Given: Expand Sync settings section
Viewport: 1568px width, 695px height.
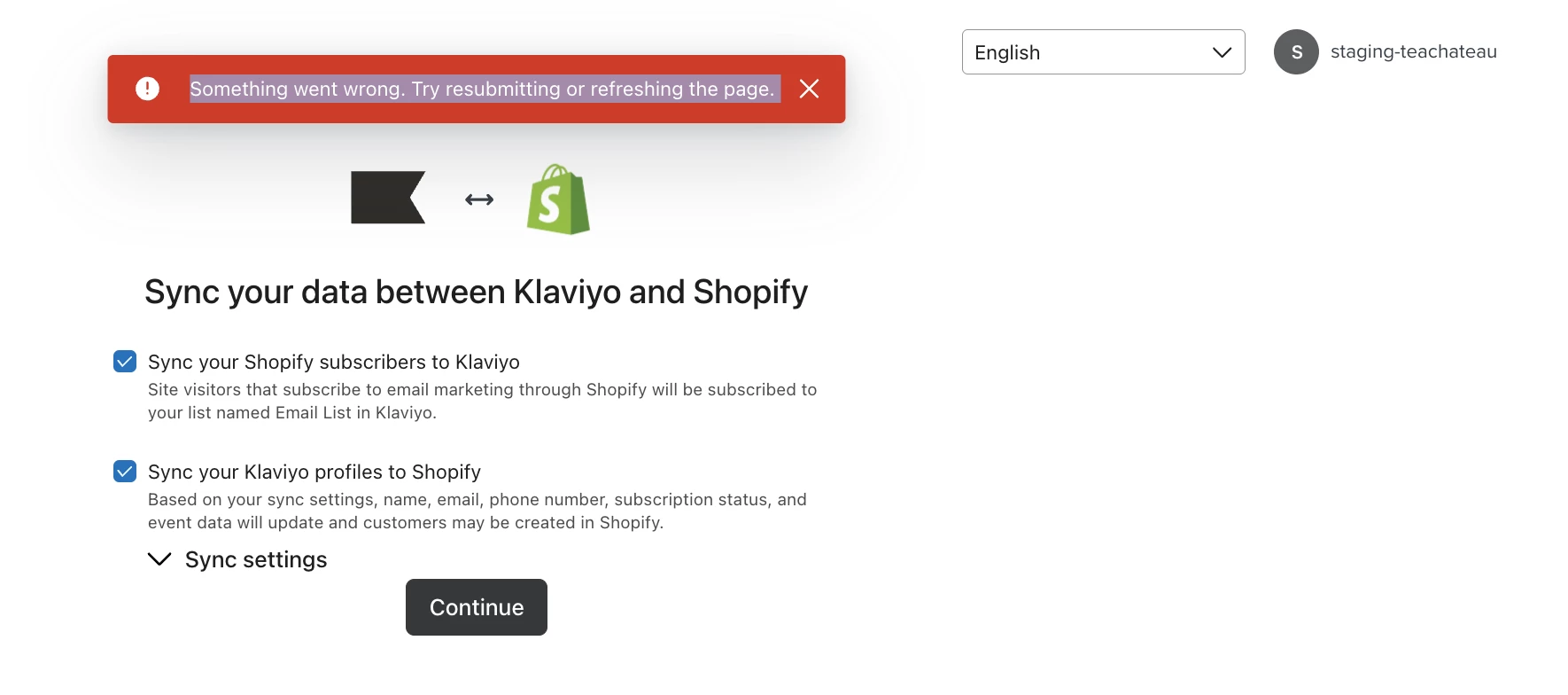Looking at the screenshot, I should (237, 559).
